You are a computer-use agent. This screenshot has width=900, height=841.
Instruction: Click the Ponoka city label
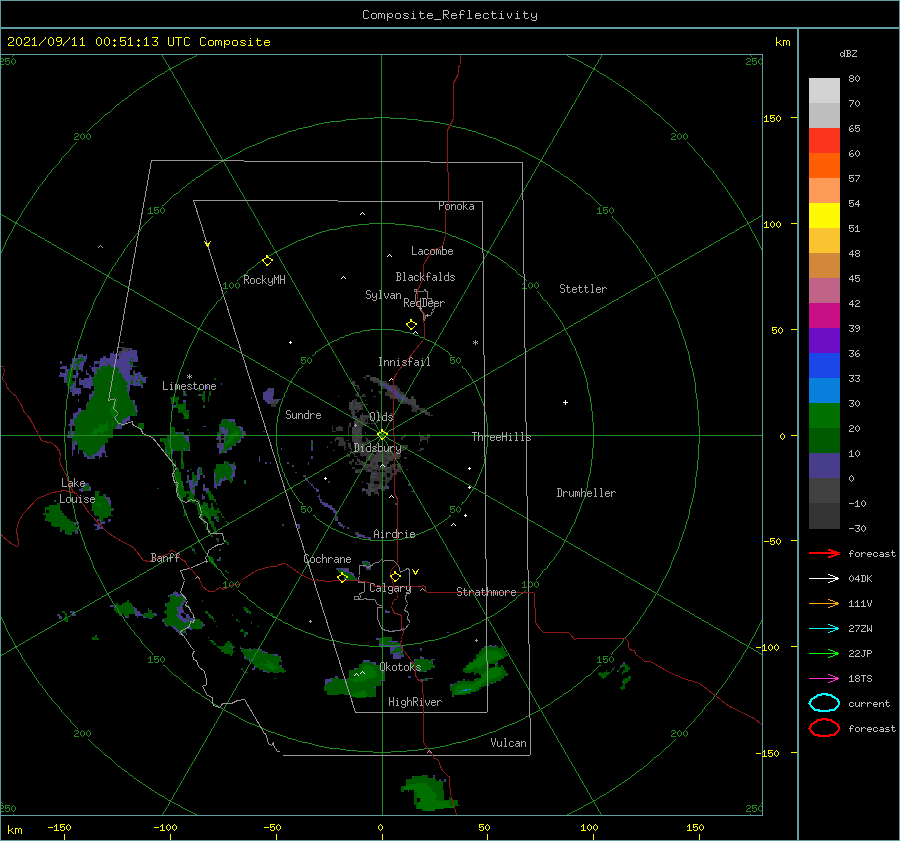[456, 206]
